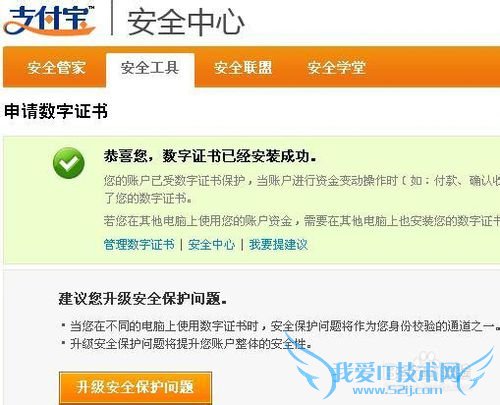500x405 pixels.
Task: Click the green success checkmark icon
Action: [69, 163]
